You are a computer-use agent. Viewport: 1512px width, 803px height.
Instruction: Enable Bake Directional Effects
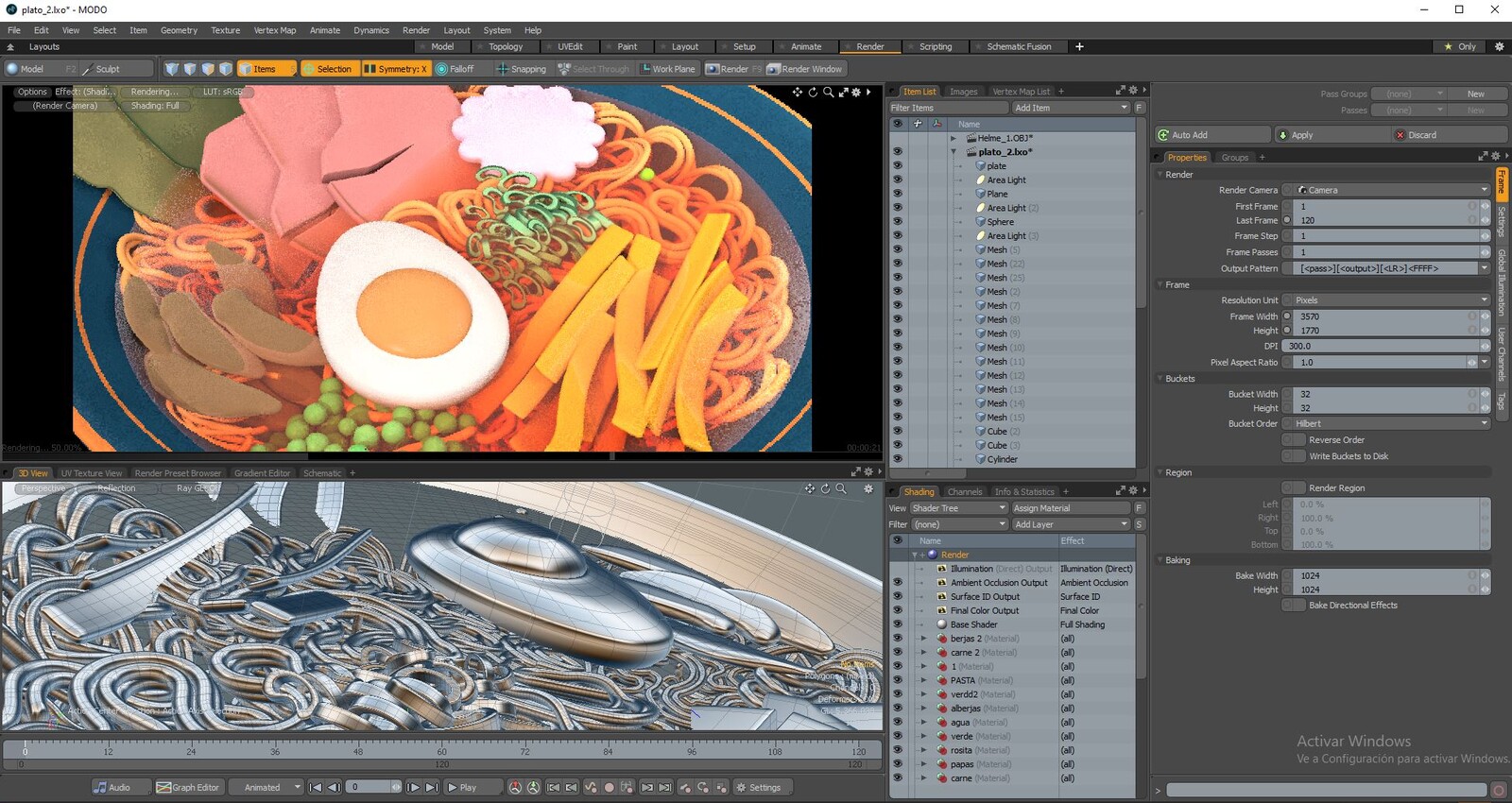point(1294,605)
